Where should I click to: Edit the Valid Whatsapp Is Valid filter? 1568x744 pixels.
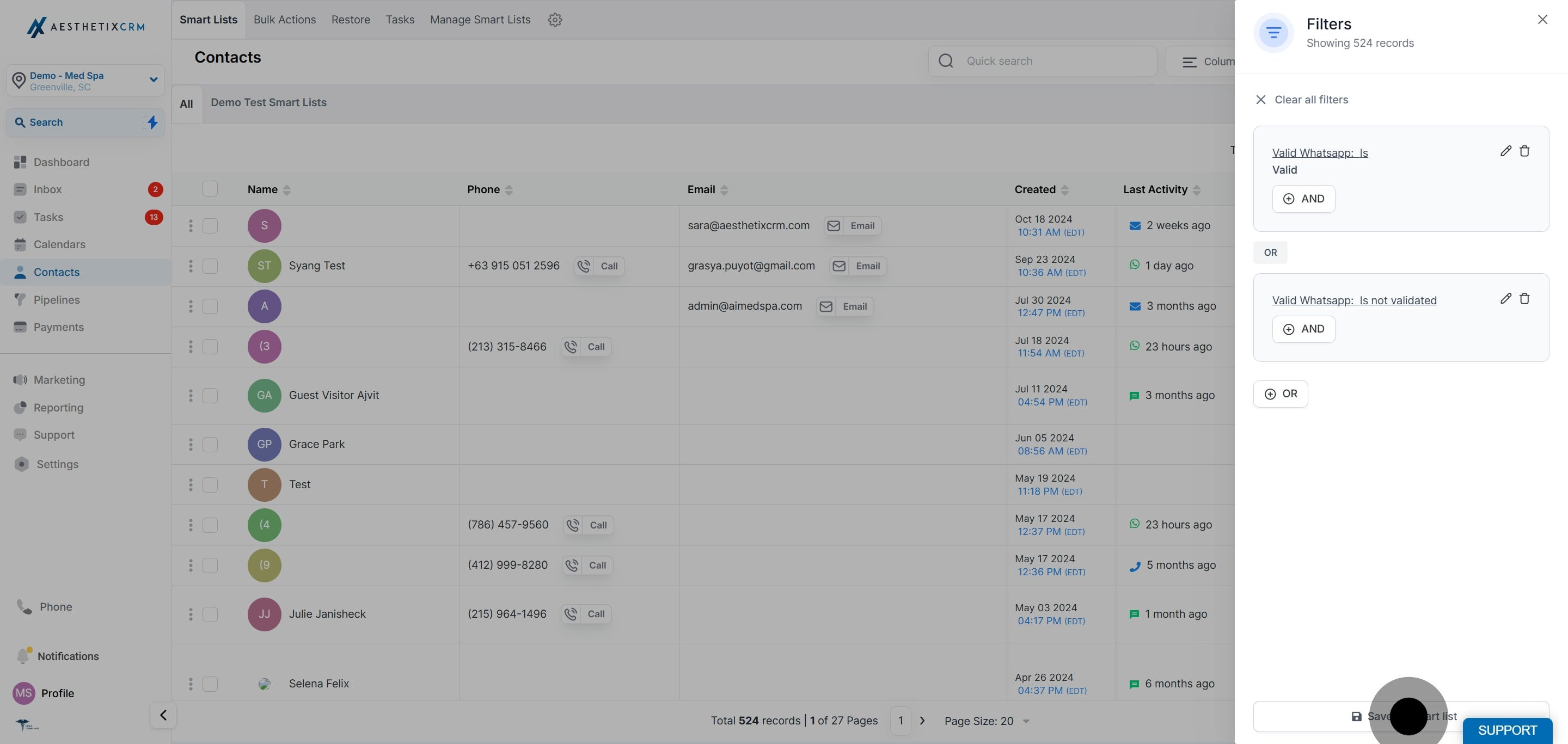coord(1505,151)
